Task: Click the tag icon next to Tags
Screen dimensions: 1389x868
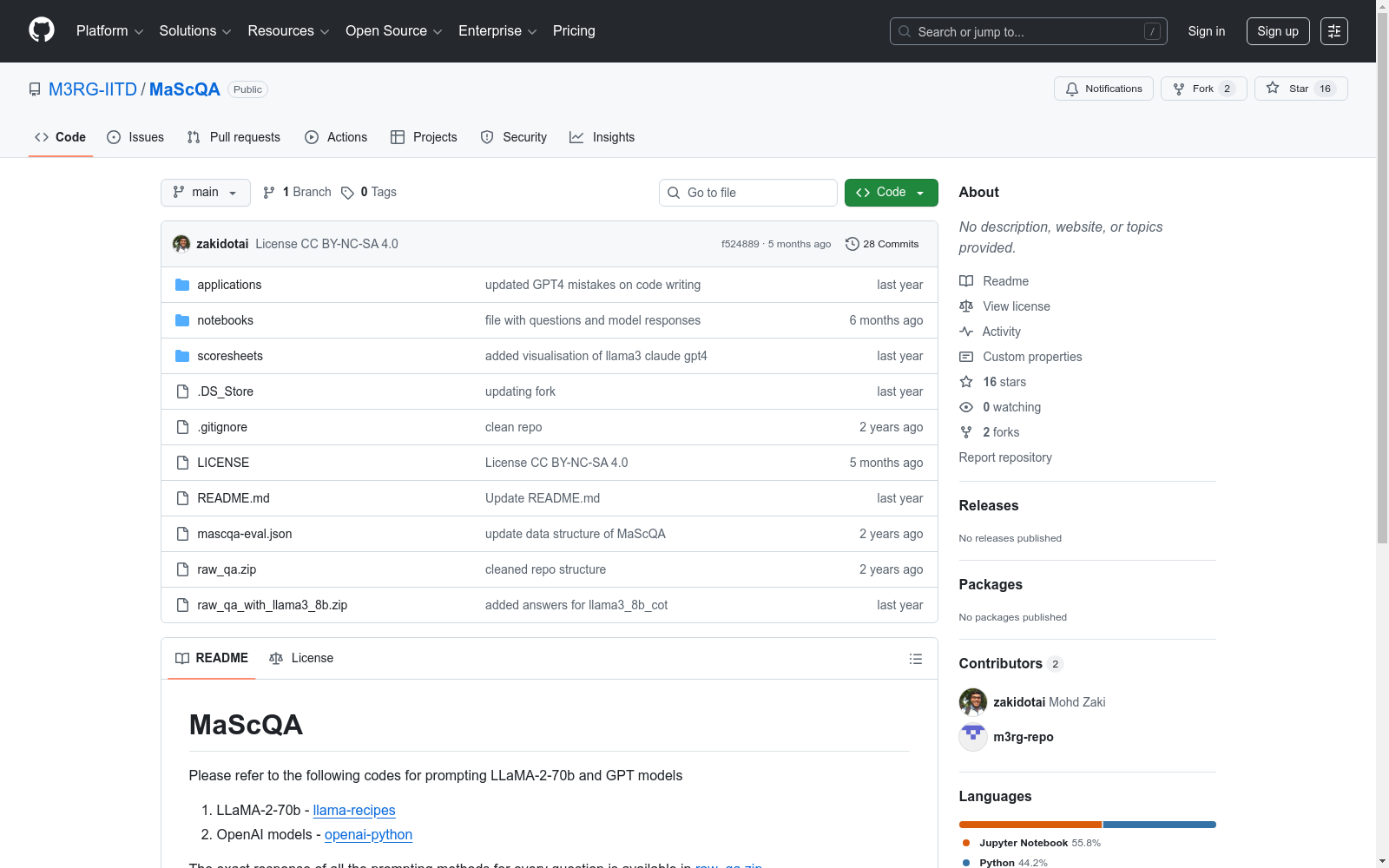Action: (x=347, y=193)
